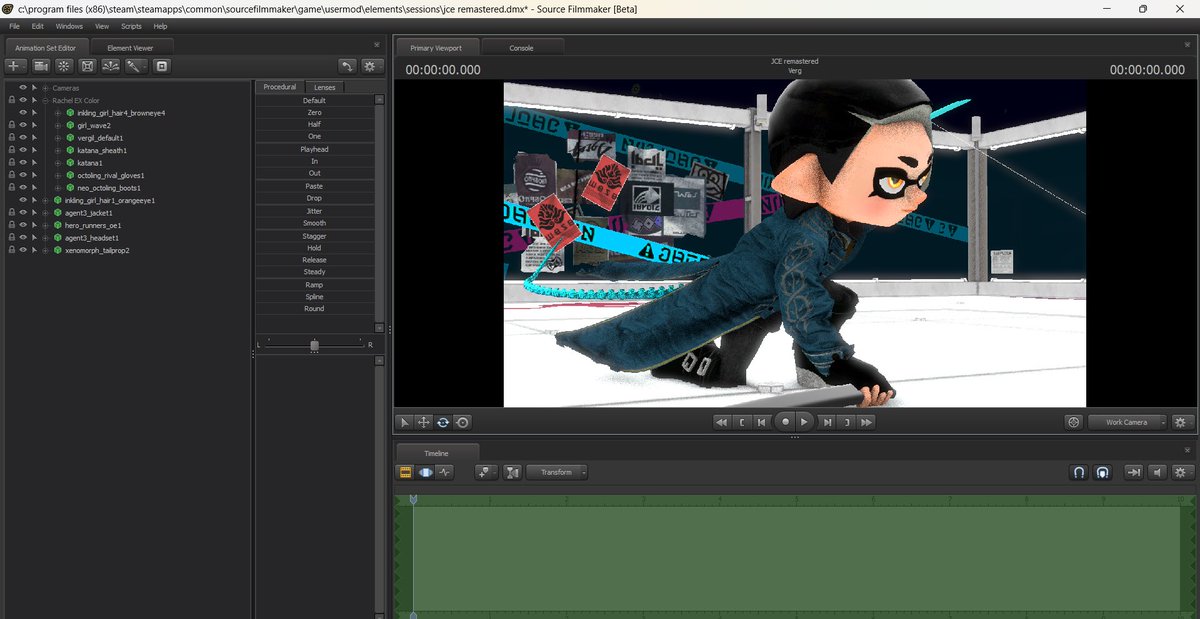Toggle lock on Rachel EX Color group
1200x619 pixels.
coord(11,100)
